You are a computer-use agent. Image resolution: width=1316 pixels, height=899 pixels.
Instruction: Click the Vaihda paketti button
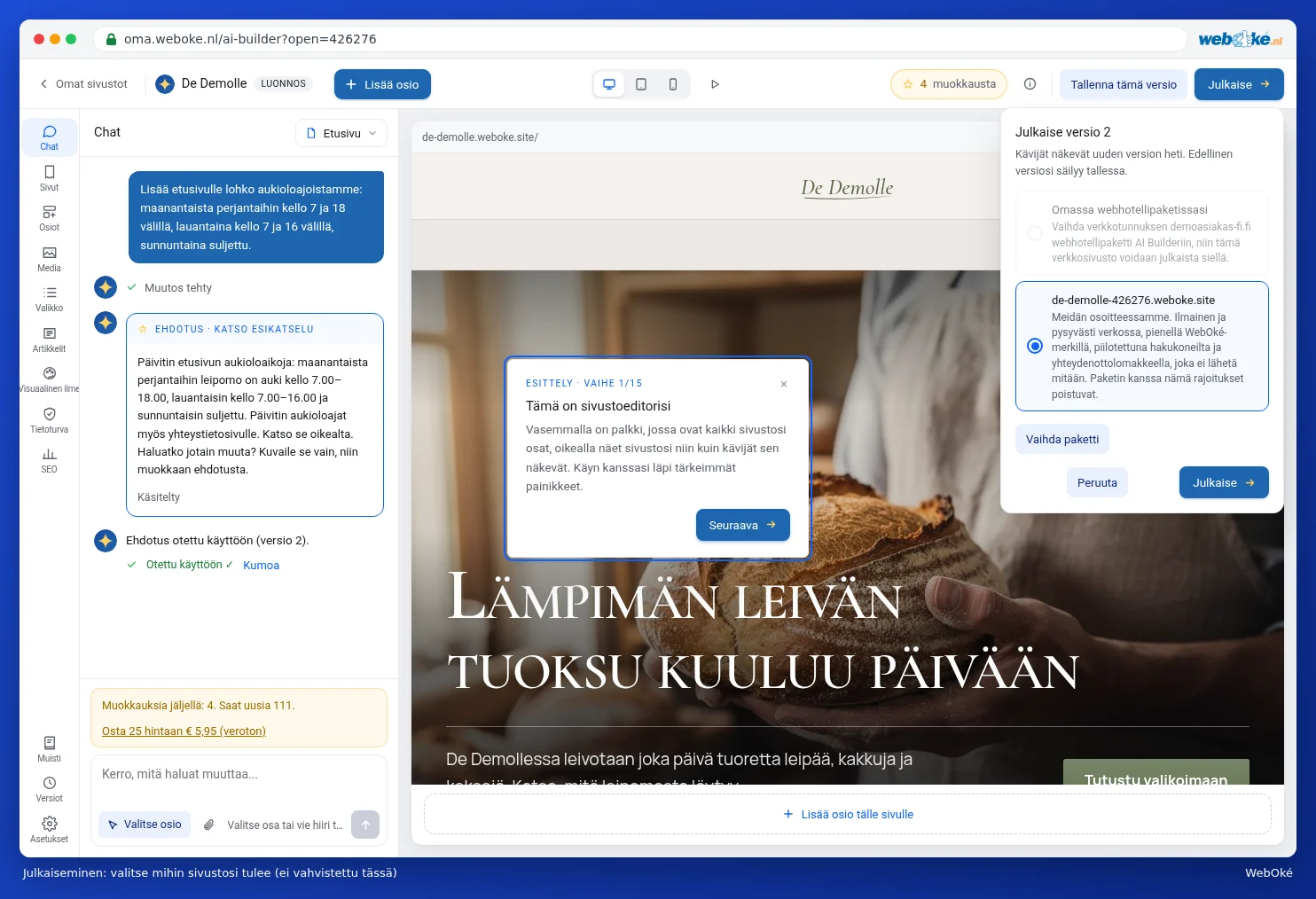(1062, 439)
